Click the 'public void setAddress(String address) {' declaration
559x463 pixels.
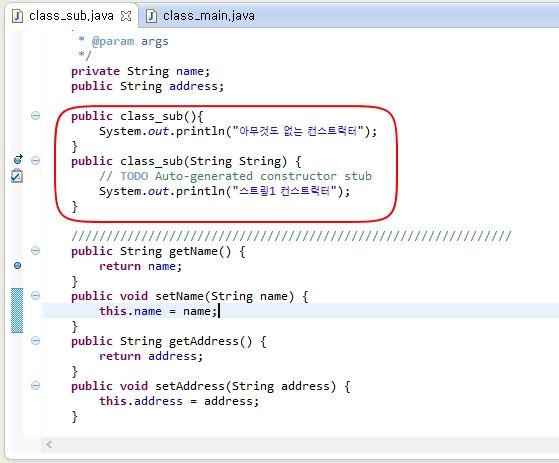211,386
